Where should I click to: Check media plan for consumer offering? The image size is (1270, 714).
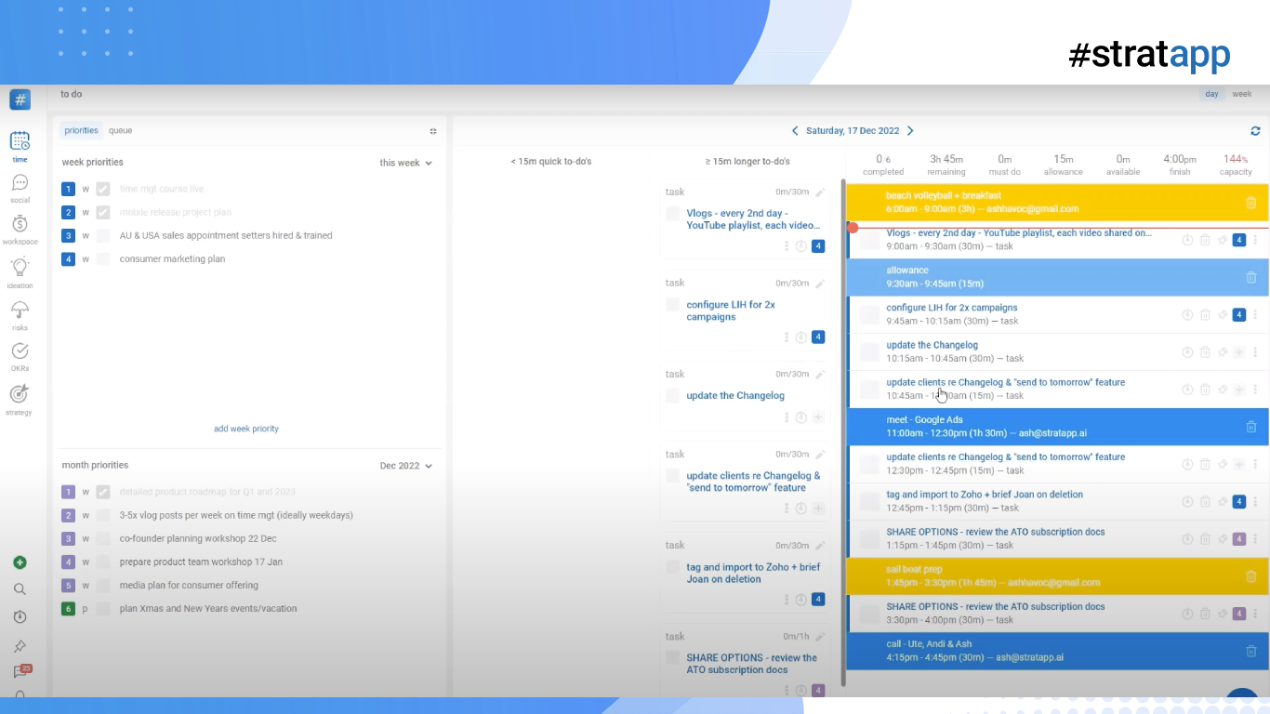(x=103, y=585)
